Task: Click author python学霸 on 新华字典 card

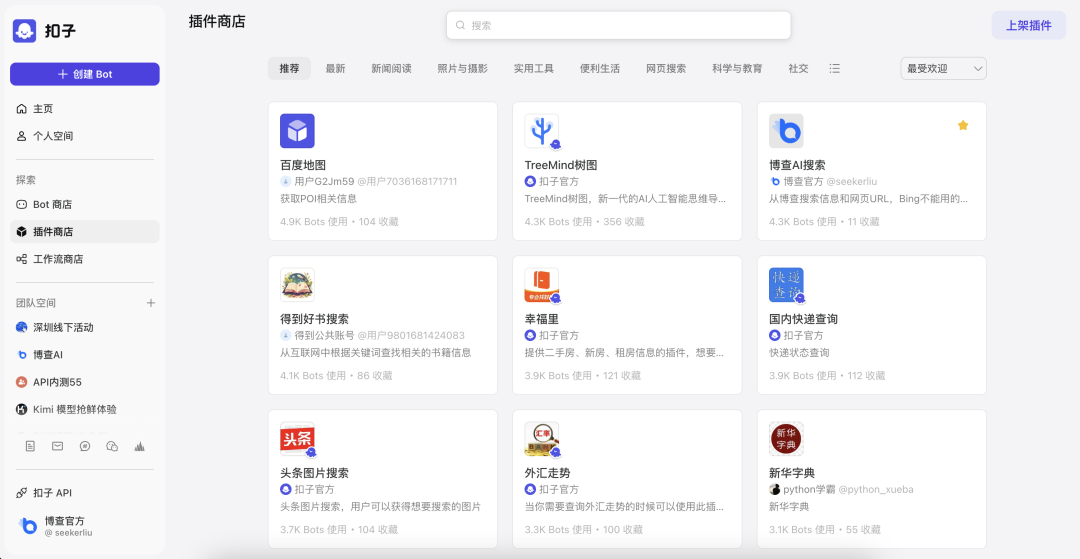Action: coord(809,490)
